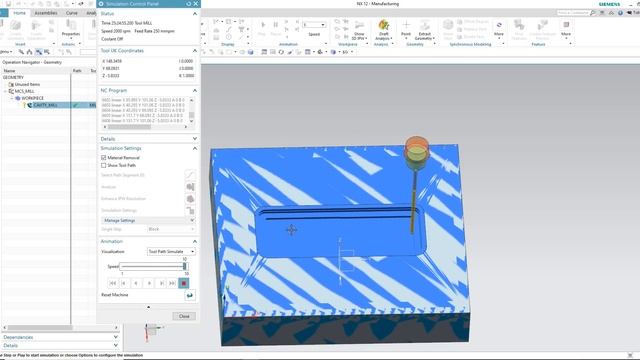The height and width of the screenshot is (360, 640).
Task: Select Unused Items in navigator
Action: 27,84
